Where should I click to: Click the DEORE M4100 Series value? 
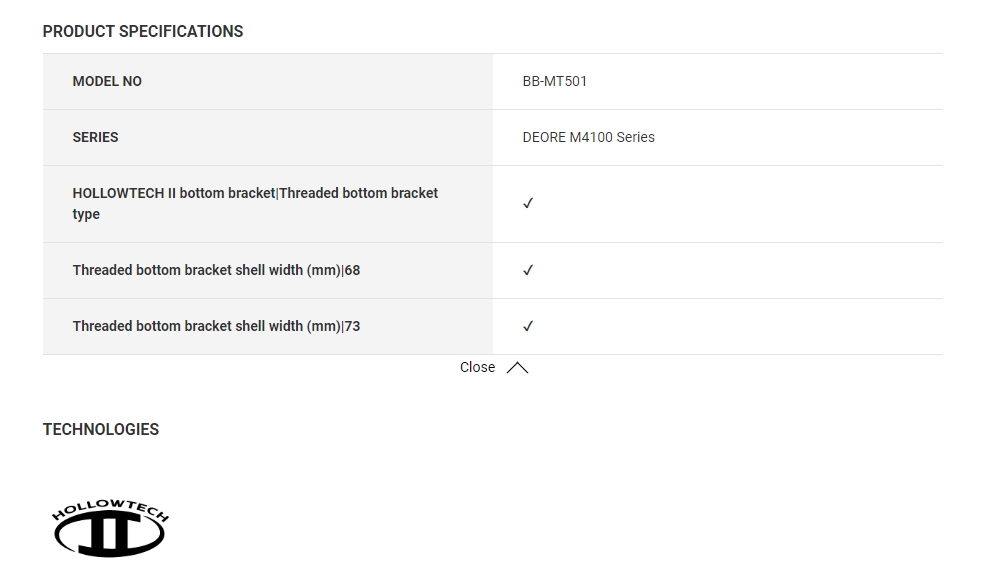(x=588, y=138)
